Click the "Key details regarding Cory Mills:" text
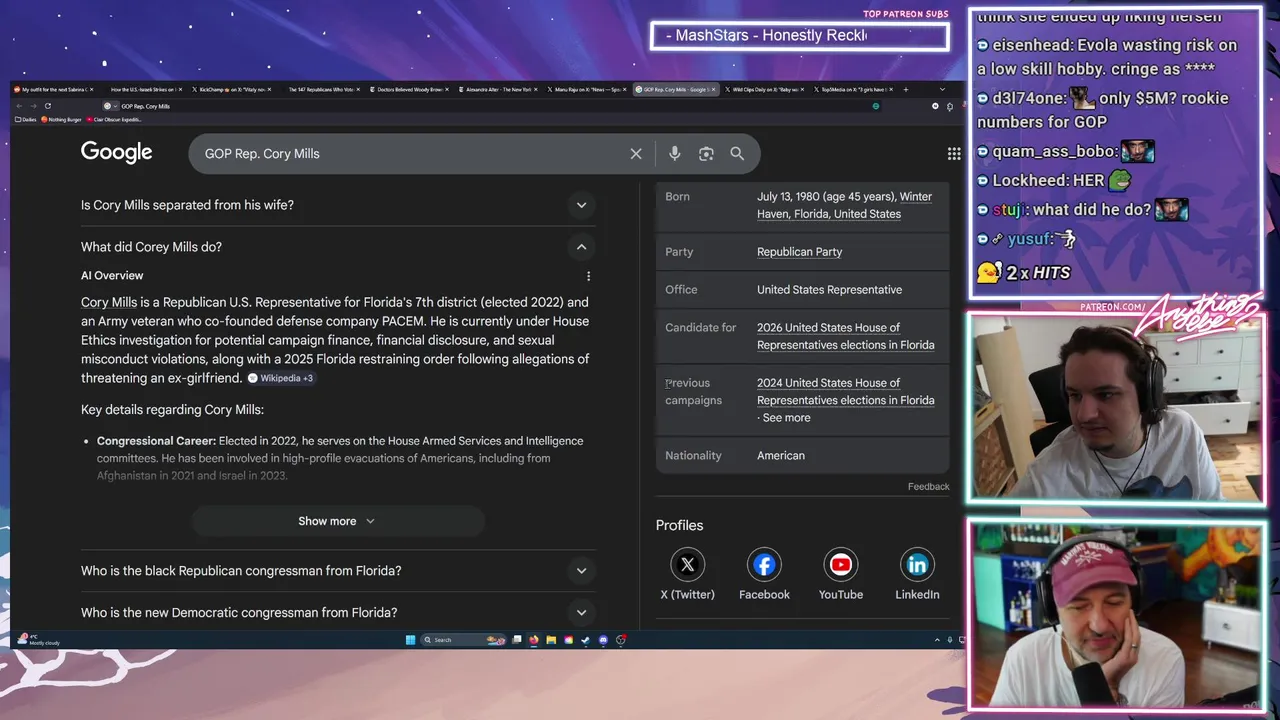 pyautogui.click(x=172, y=410)
